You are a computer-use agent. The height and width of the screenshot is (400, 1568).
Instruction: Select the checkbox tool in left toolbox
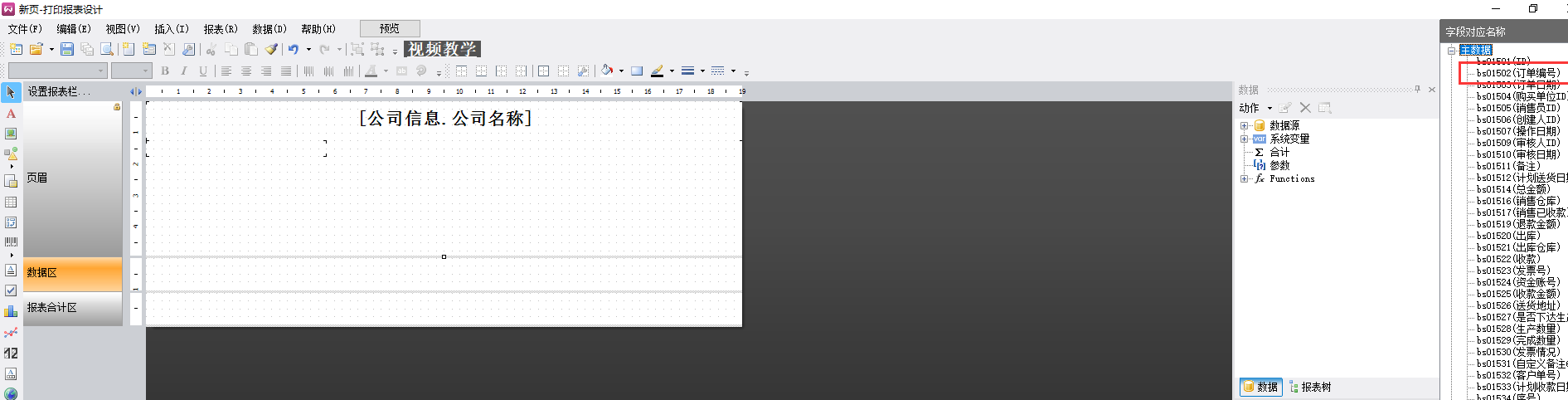(x=11, y=290)
